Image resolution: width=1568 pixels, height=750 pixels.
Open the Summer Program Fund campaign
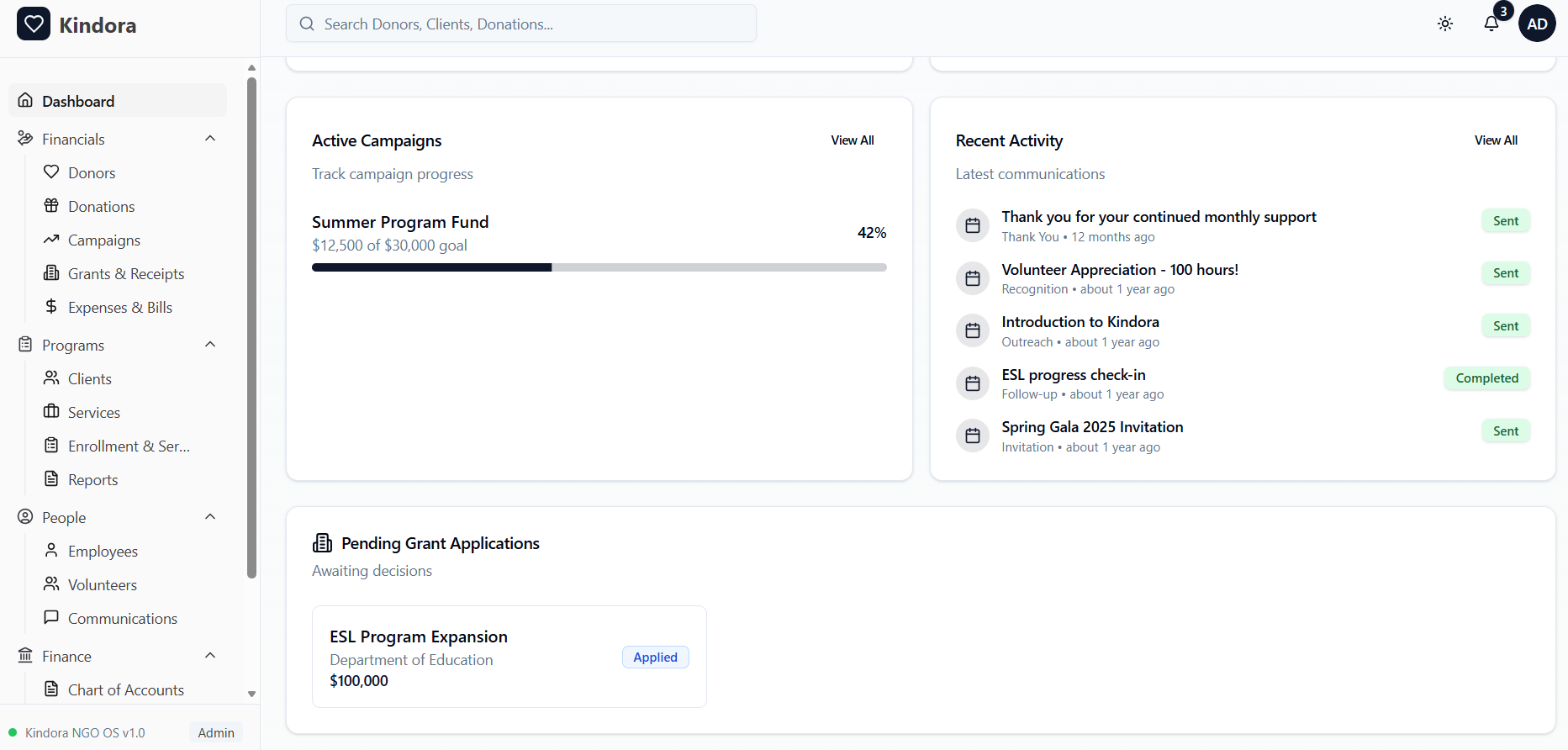click(400, 222)
